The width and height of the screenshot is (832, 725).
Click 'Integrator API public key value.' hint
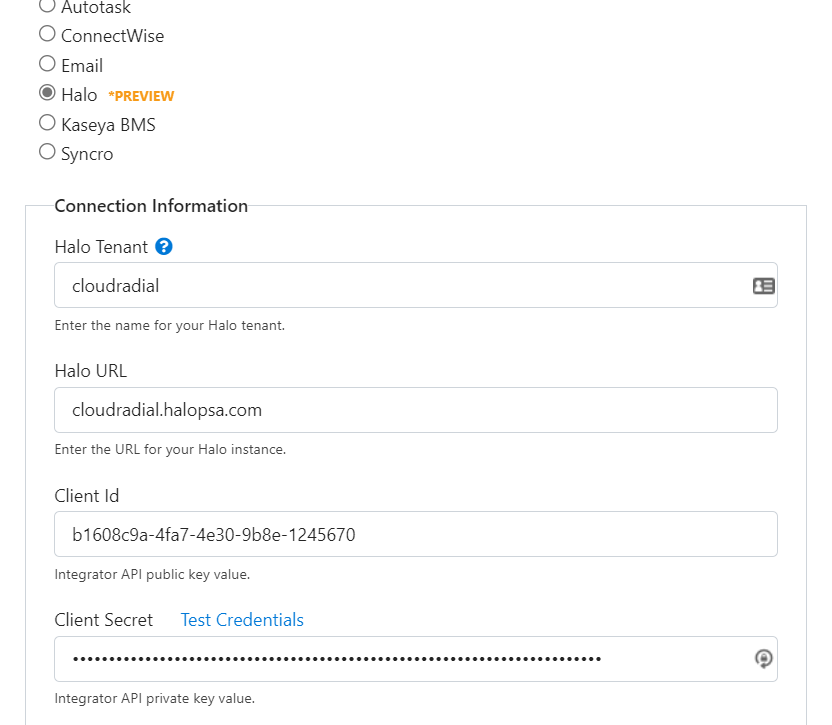(152, 574)
